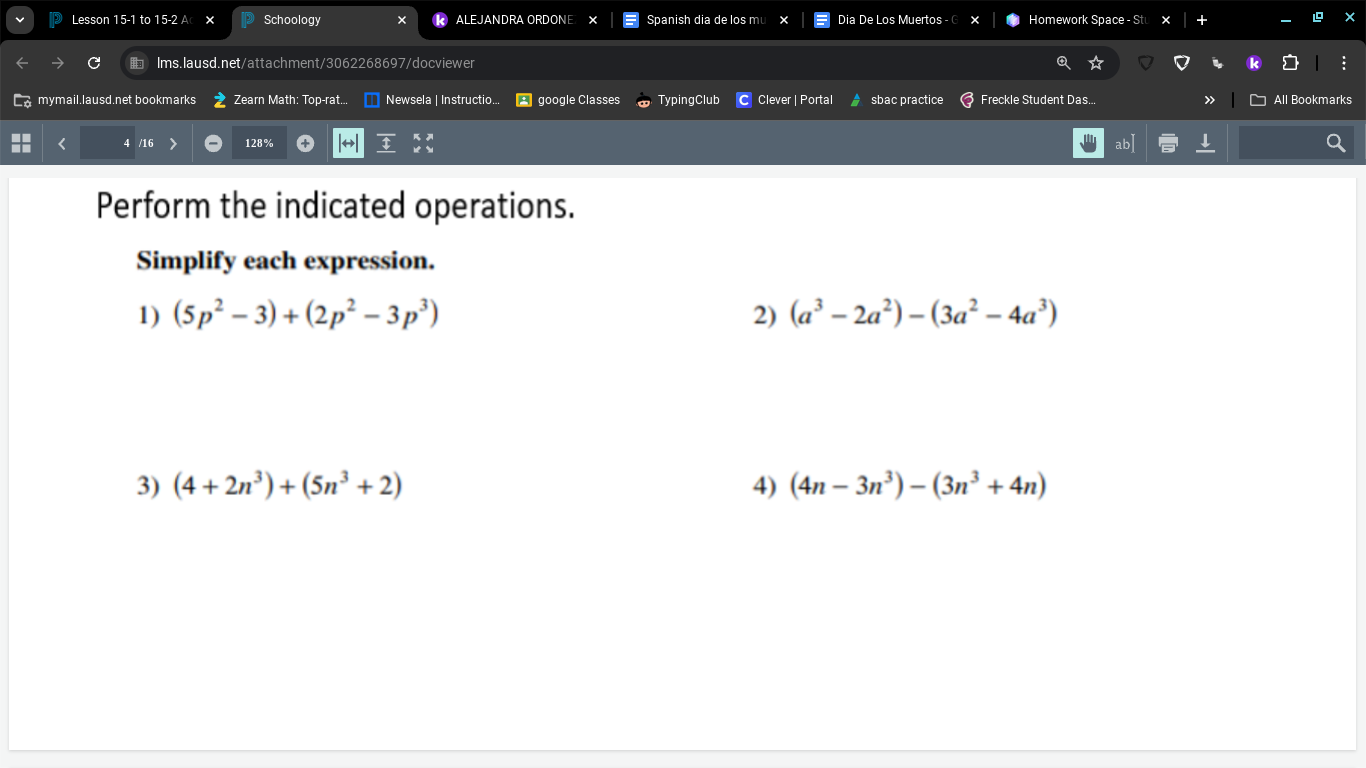Open Zearn Math bookmark
This screenshot has height=768, width=1366.
(280, 100)
